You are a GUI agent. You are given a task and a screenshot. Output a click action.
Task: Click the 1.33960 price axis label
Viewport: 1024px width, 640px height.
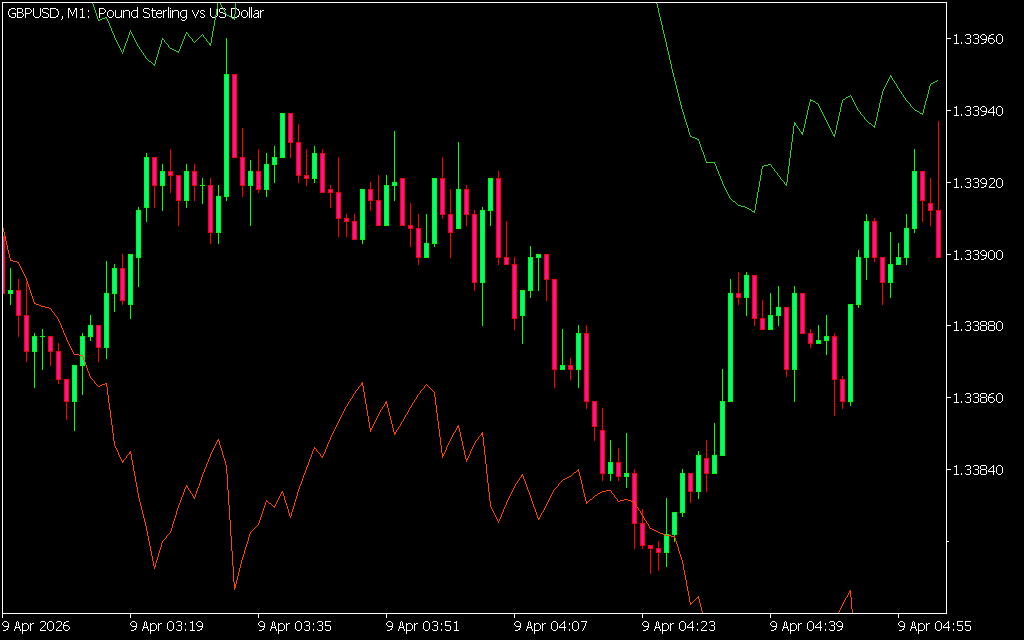[978, 39]
